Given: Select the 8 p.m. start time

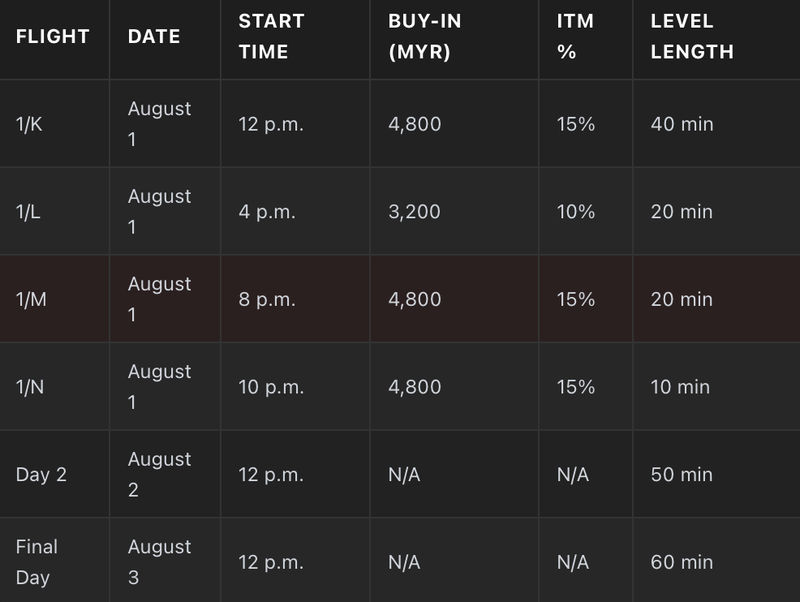Looking at the screenshot, I should click(x=267, y=299).
